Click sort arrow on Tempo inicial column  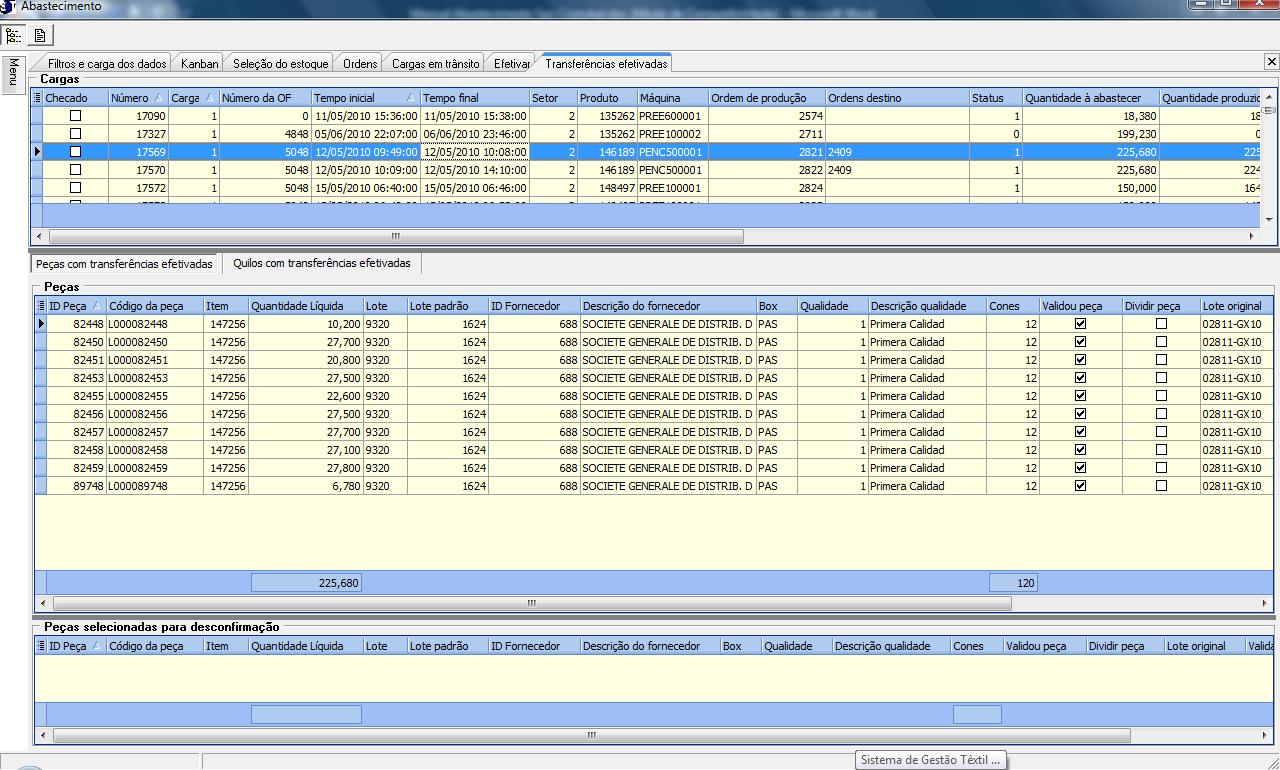(x=410, y=98)
